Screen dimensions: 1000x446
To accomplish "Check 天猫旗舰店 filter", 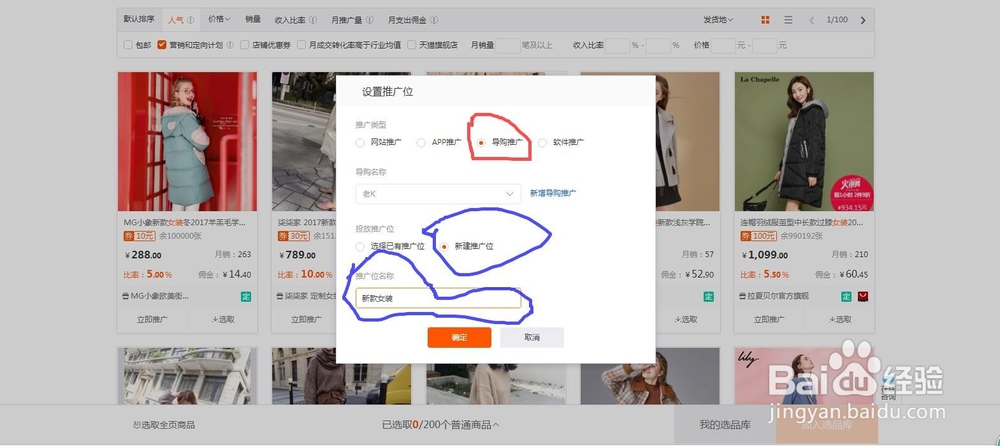I will [412, 45].
